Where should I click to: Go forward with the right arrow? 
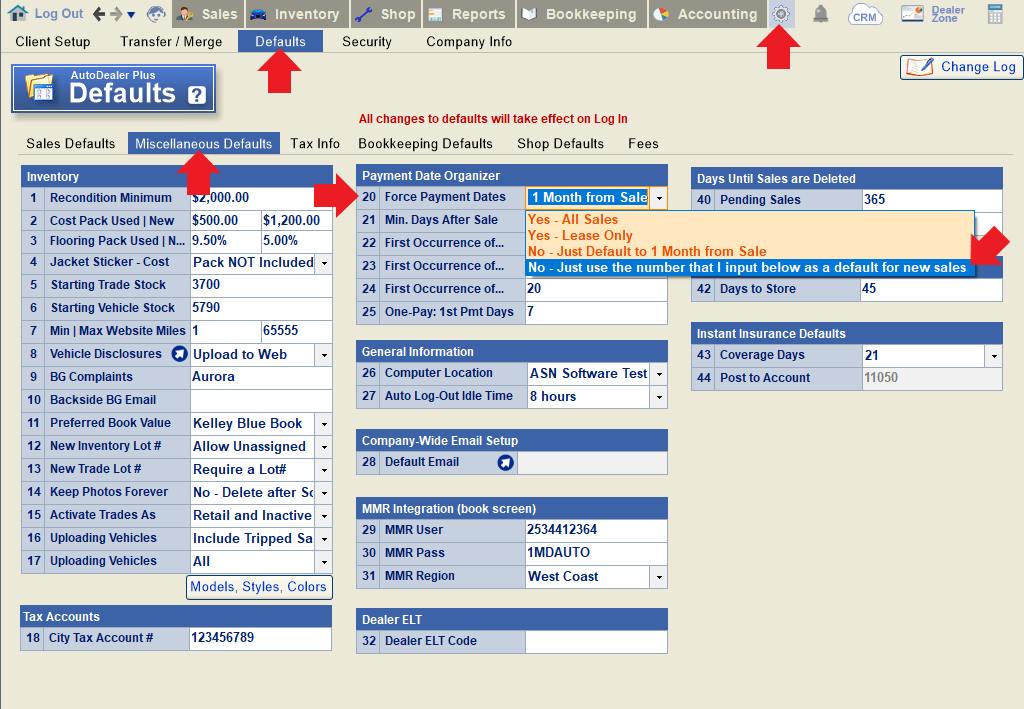(116, 14)
